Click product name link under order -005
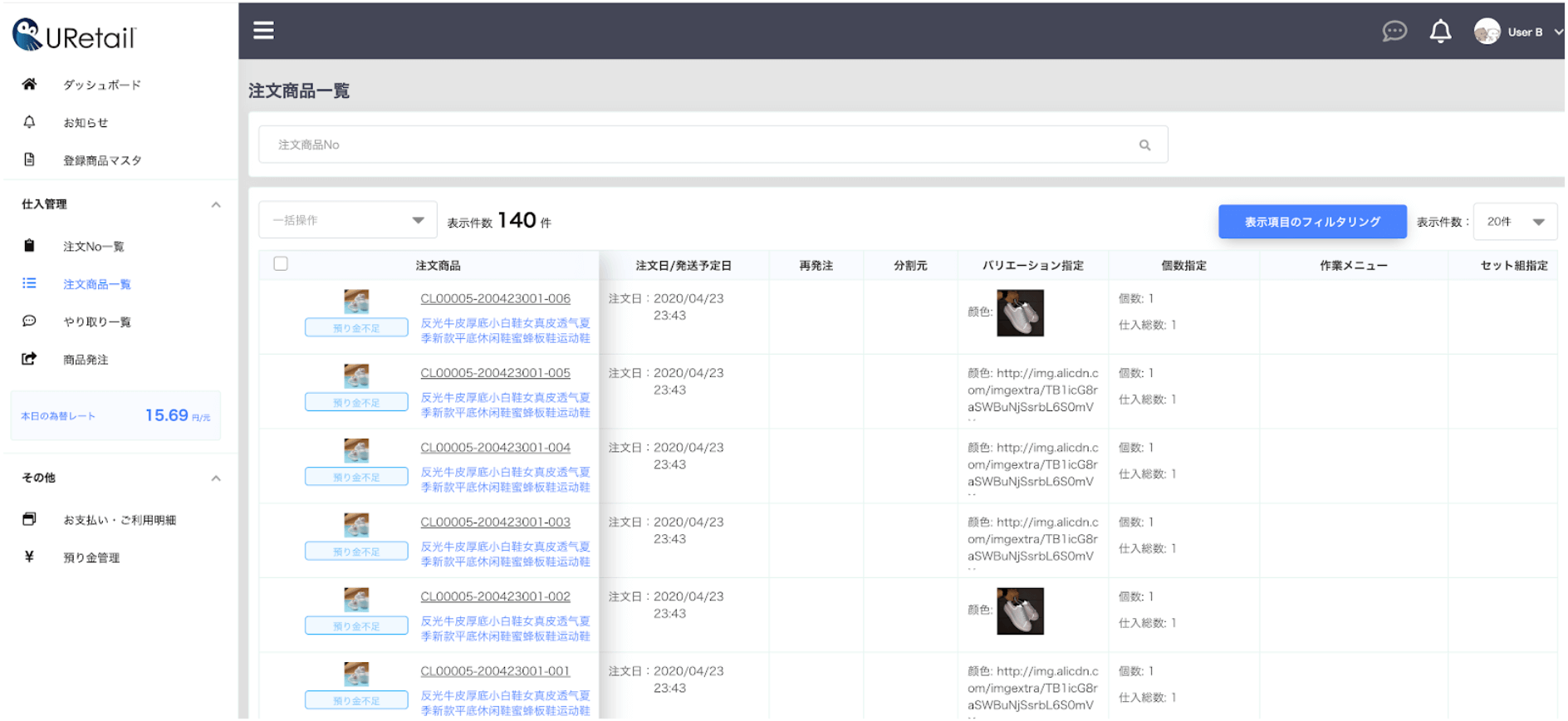The width and height of the screenshot is (1568, 721). (505, 405)
